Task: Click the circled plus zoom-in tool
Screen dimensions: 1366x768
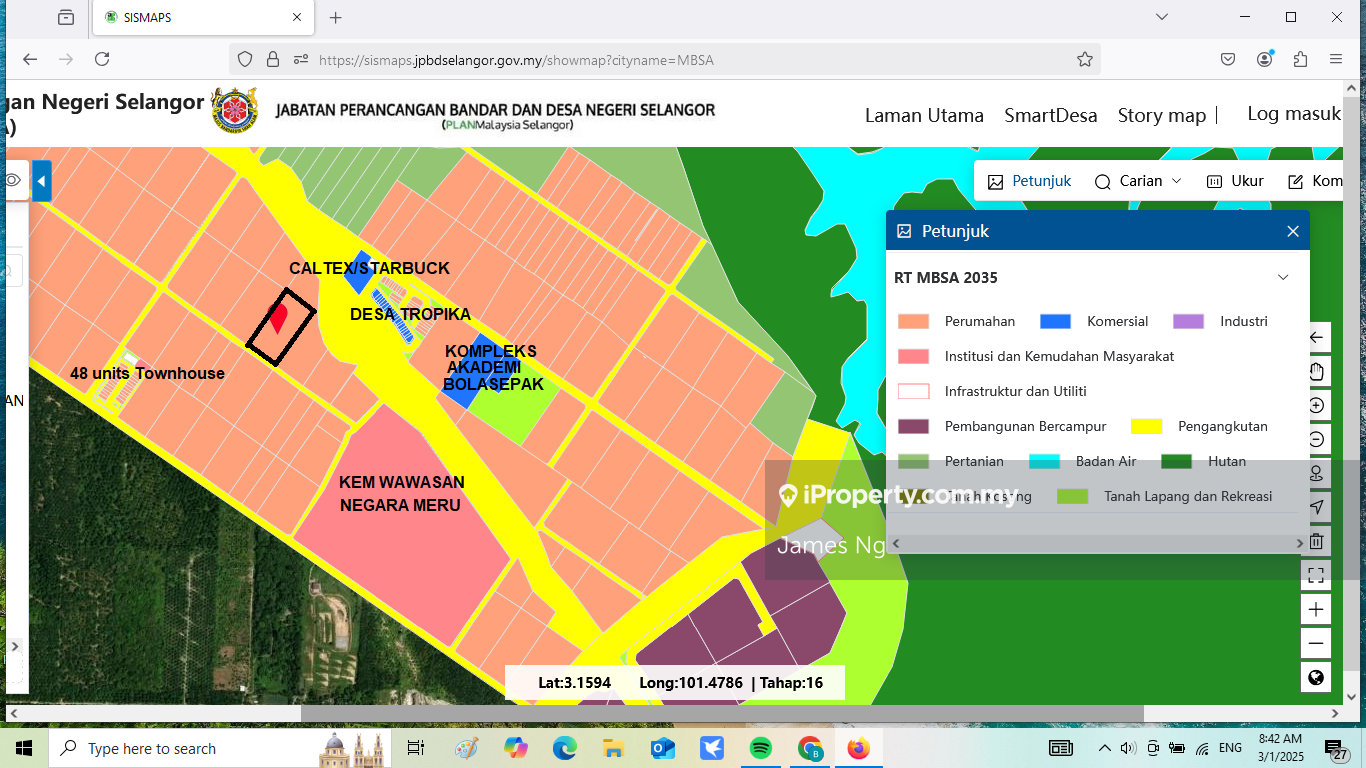Action: tap(1316, 406)
